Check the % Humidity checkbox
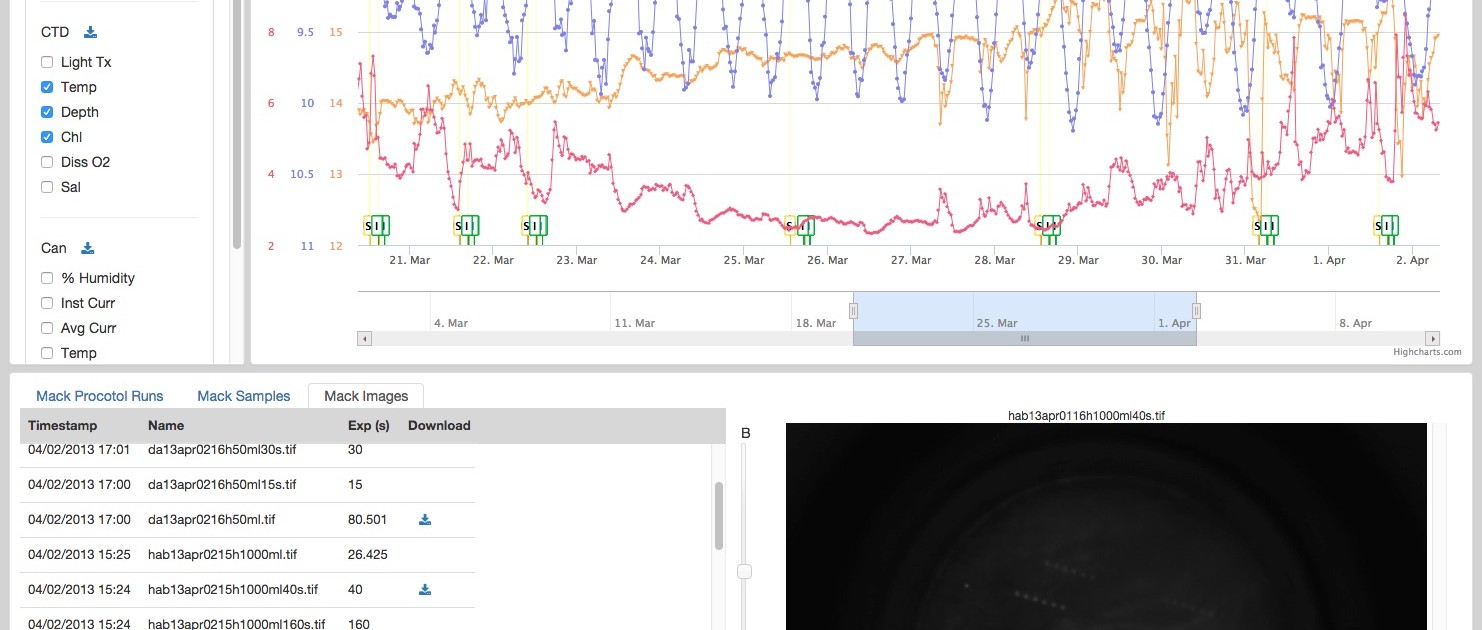Image resolution: width=1482 pixels, height=630 pixels. 47,278
